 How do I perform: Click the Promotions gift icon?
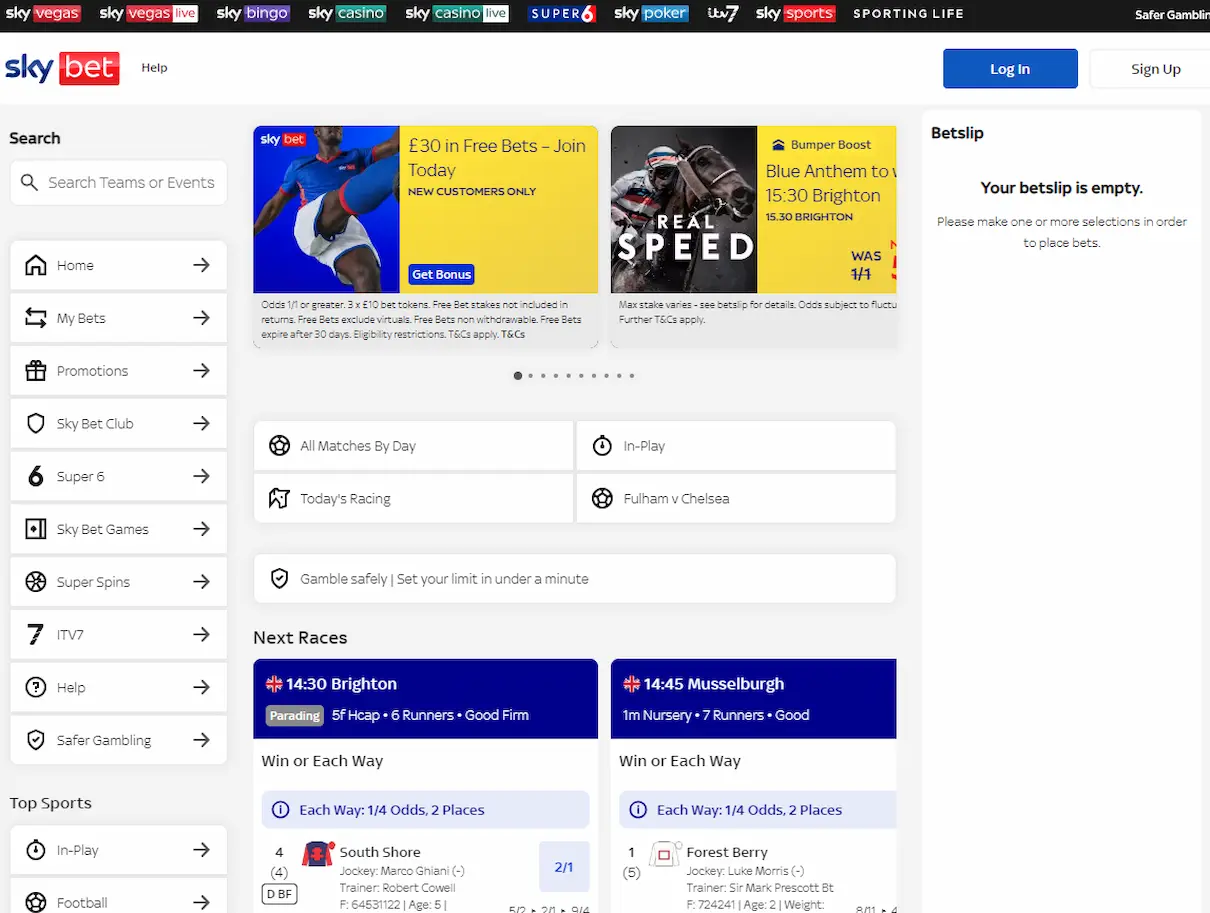pos(36,371)
